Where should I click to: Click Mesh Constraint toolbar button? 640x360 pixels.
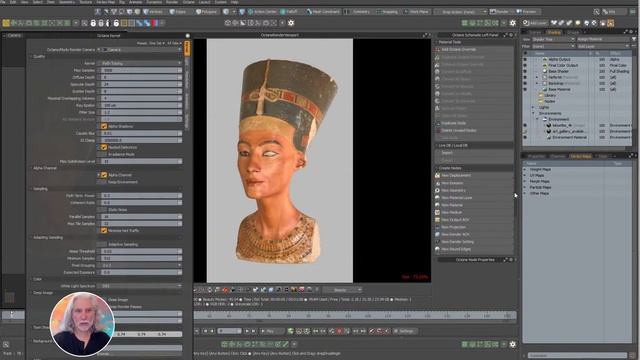pos(323,12)
